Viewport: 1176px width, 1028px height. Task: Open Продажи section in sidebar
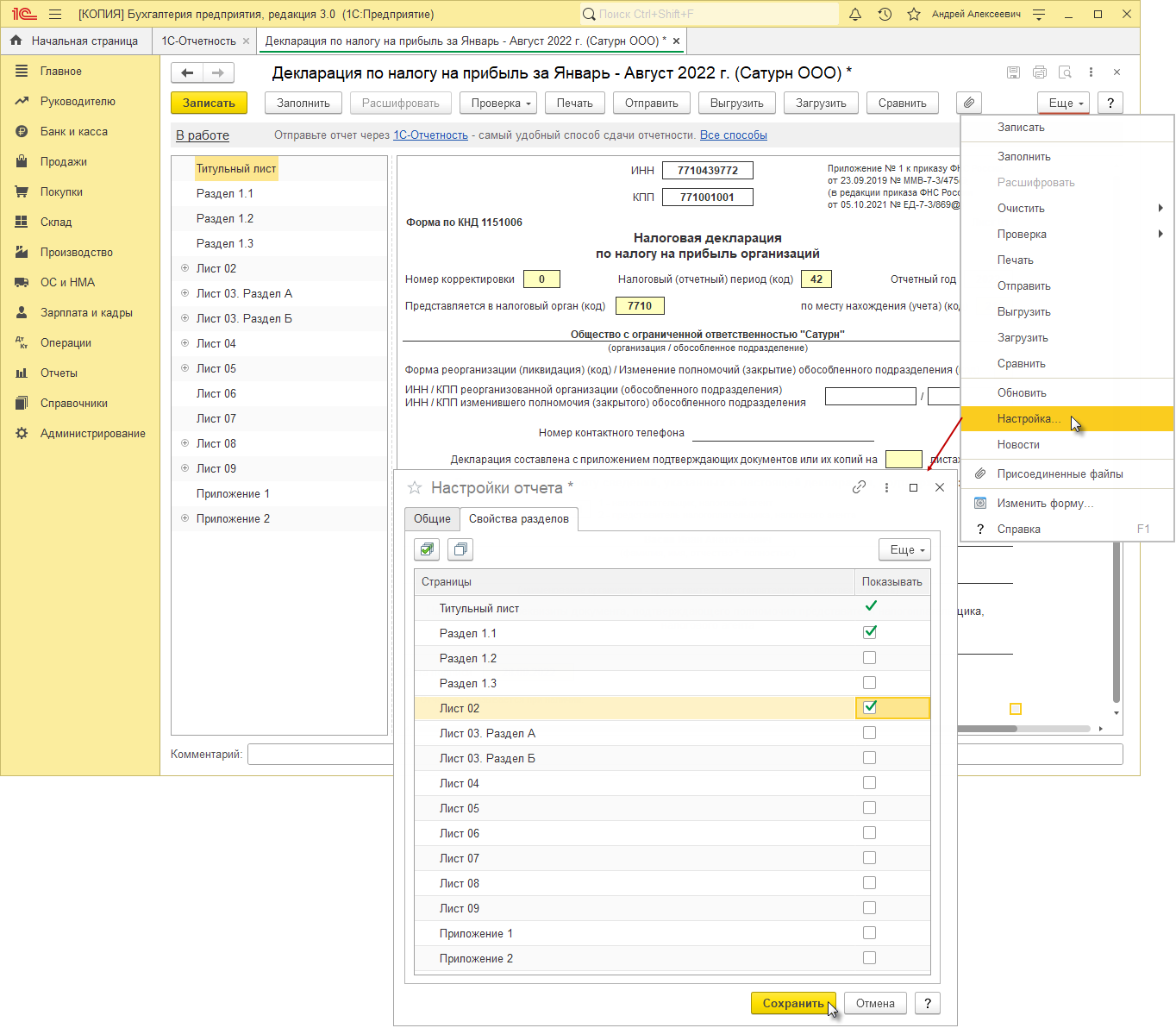(x=64, y=162)
